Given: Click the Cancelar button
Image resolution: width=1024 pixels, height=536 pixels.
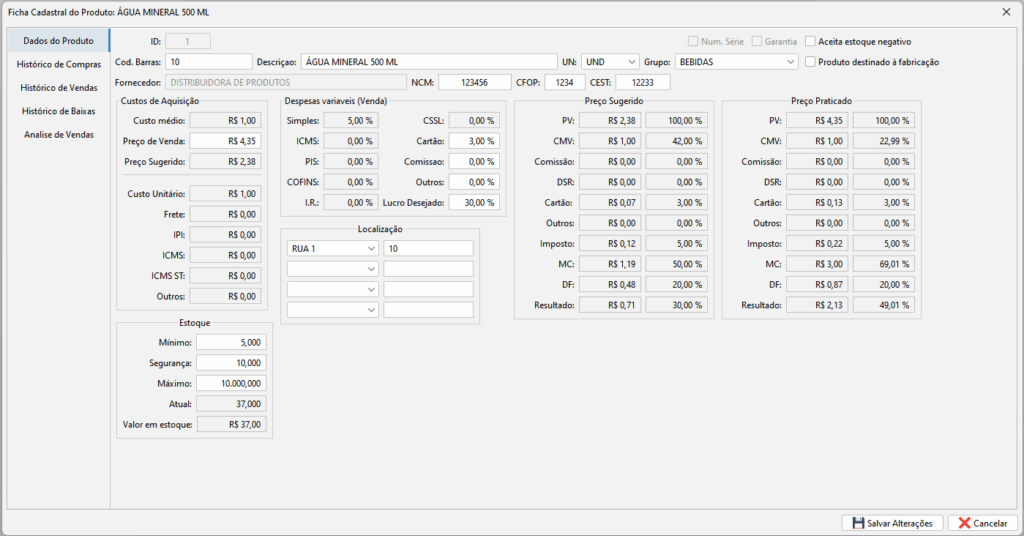Looking at the screenshot, I should tap(982, 523).
